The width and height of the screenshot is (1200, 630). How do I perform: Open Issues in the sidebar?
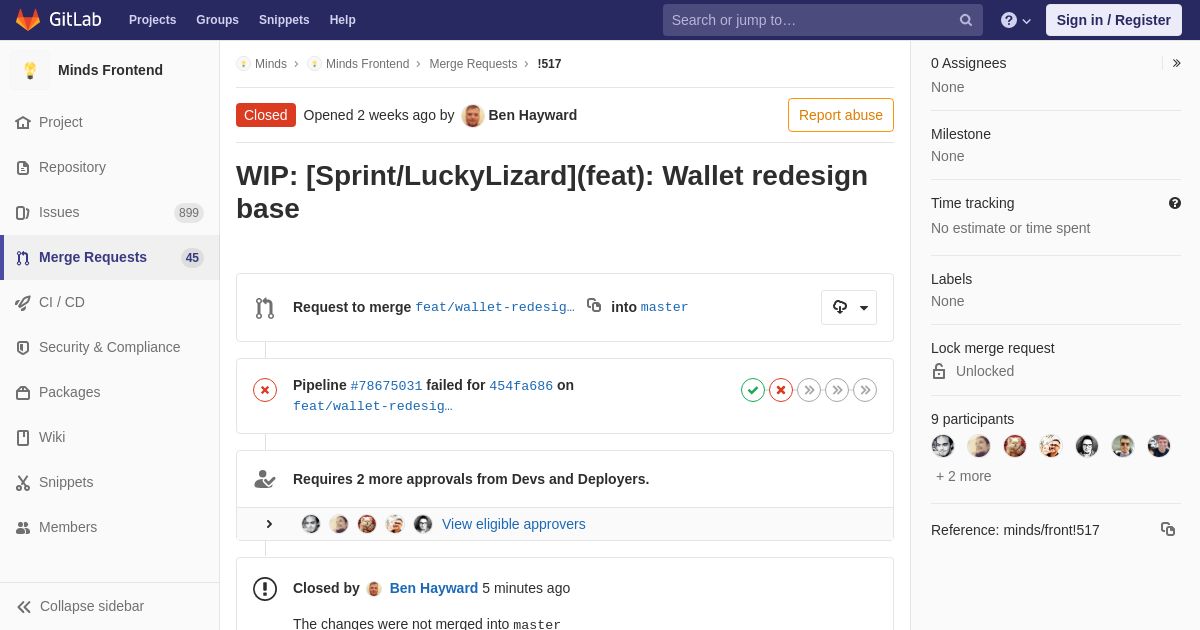click(x=110, y=212)
